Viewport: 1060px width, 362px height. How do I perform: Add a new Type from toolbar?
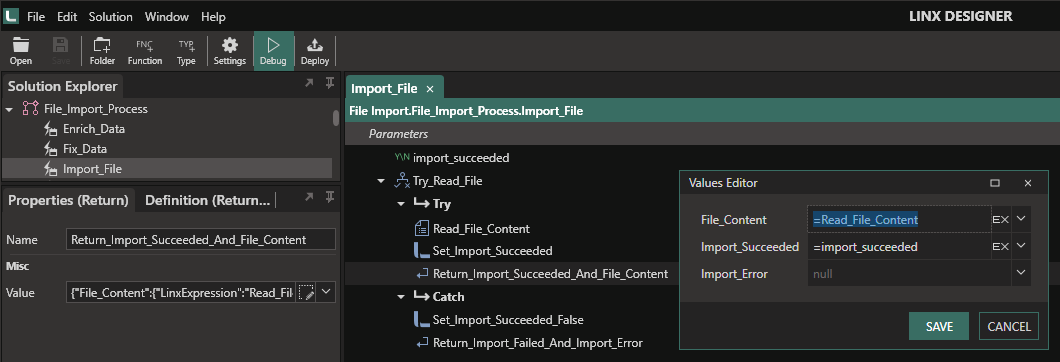pos(186,51)
